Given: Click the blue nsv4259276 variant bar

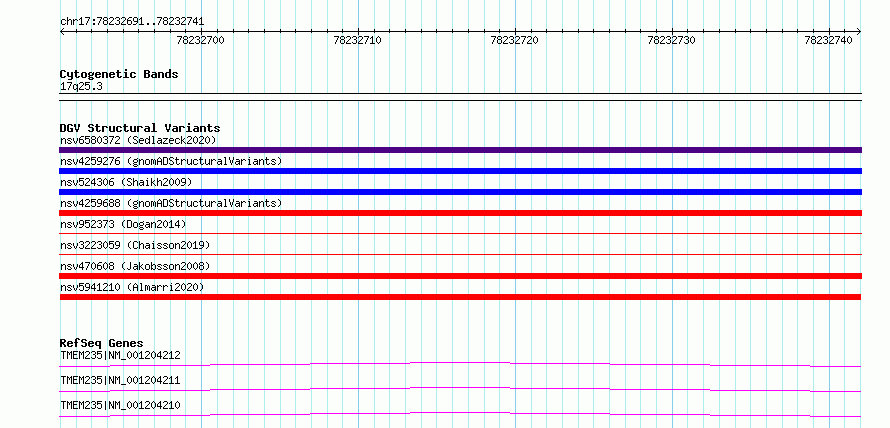Looking at the screenshot, I should click(x=460, y=171).
